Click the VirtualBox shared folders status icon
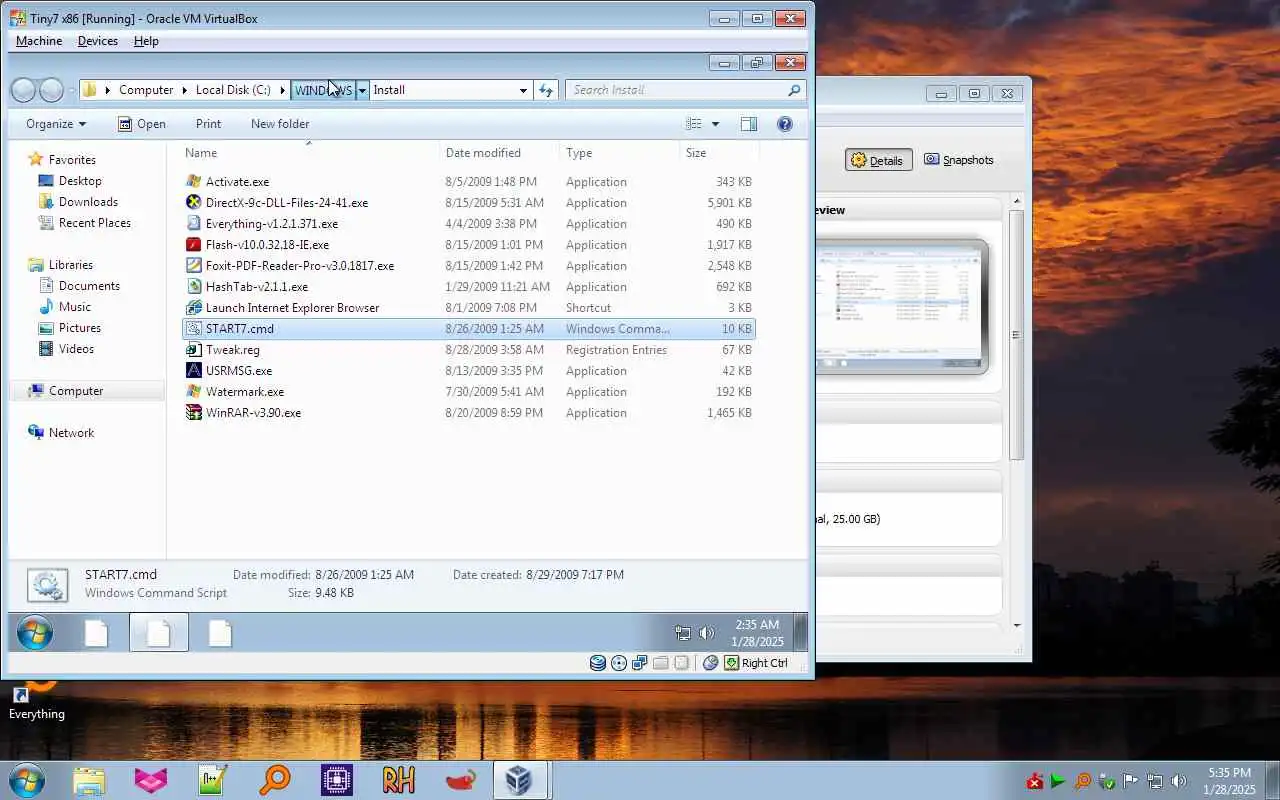This screenshot has height=800, width=1280. 661,663
